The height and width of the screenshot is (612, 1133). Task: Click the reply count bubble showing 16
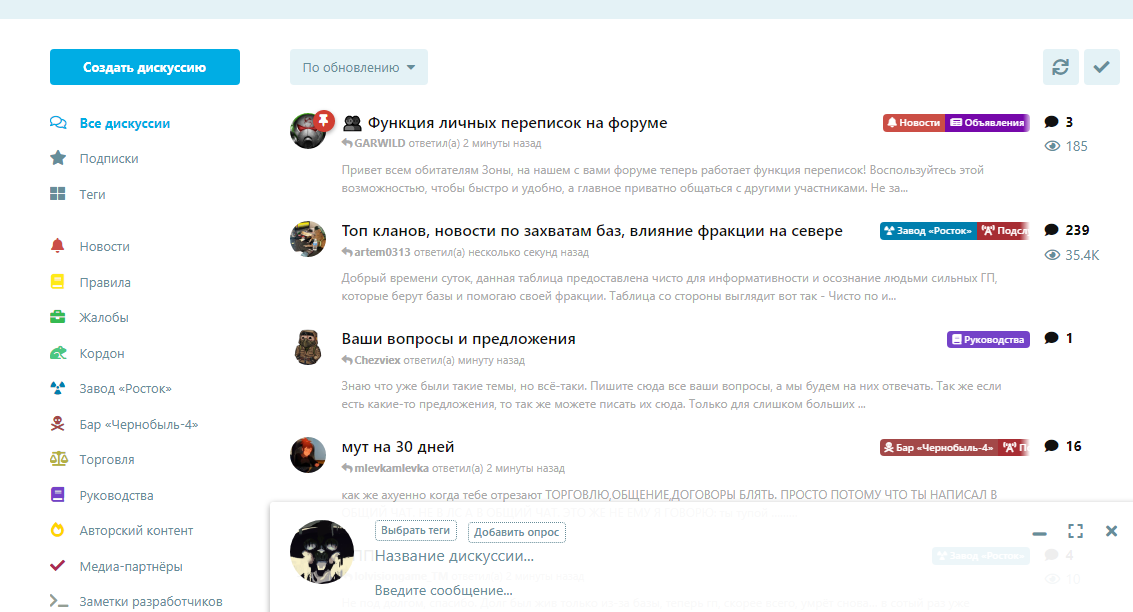[x=1063, y=446]
